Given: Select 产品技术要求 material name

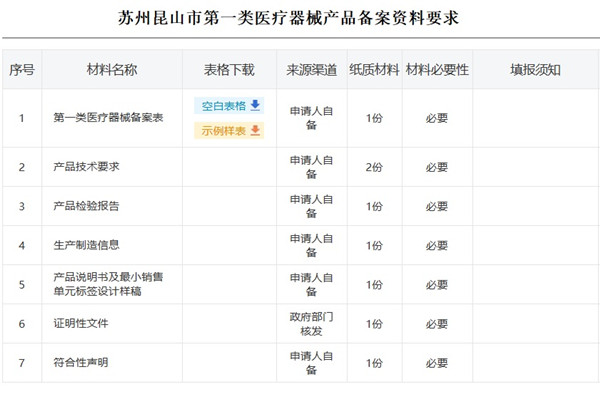Looking at the screenshot, I should (x=86, y=166).
